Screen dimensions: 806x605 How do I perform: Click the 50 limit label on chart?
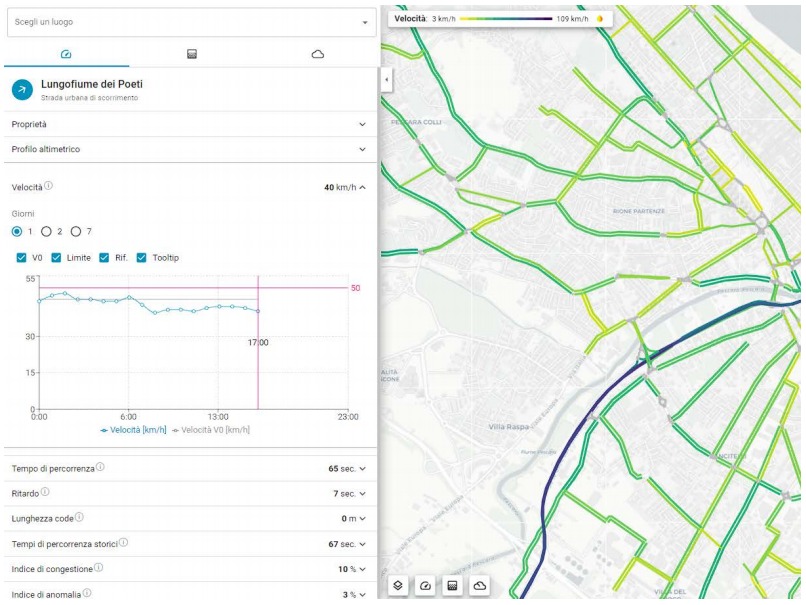(355, 288)
